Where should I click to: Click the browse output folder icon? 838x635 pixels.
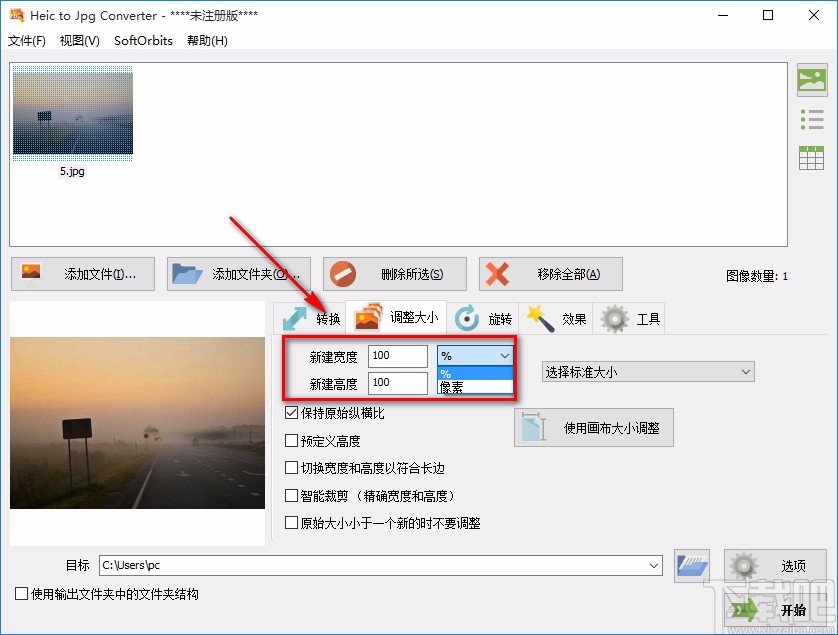pos(691,565)
